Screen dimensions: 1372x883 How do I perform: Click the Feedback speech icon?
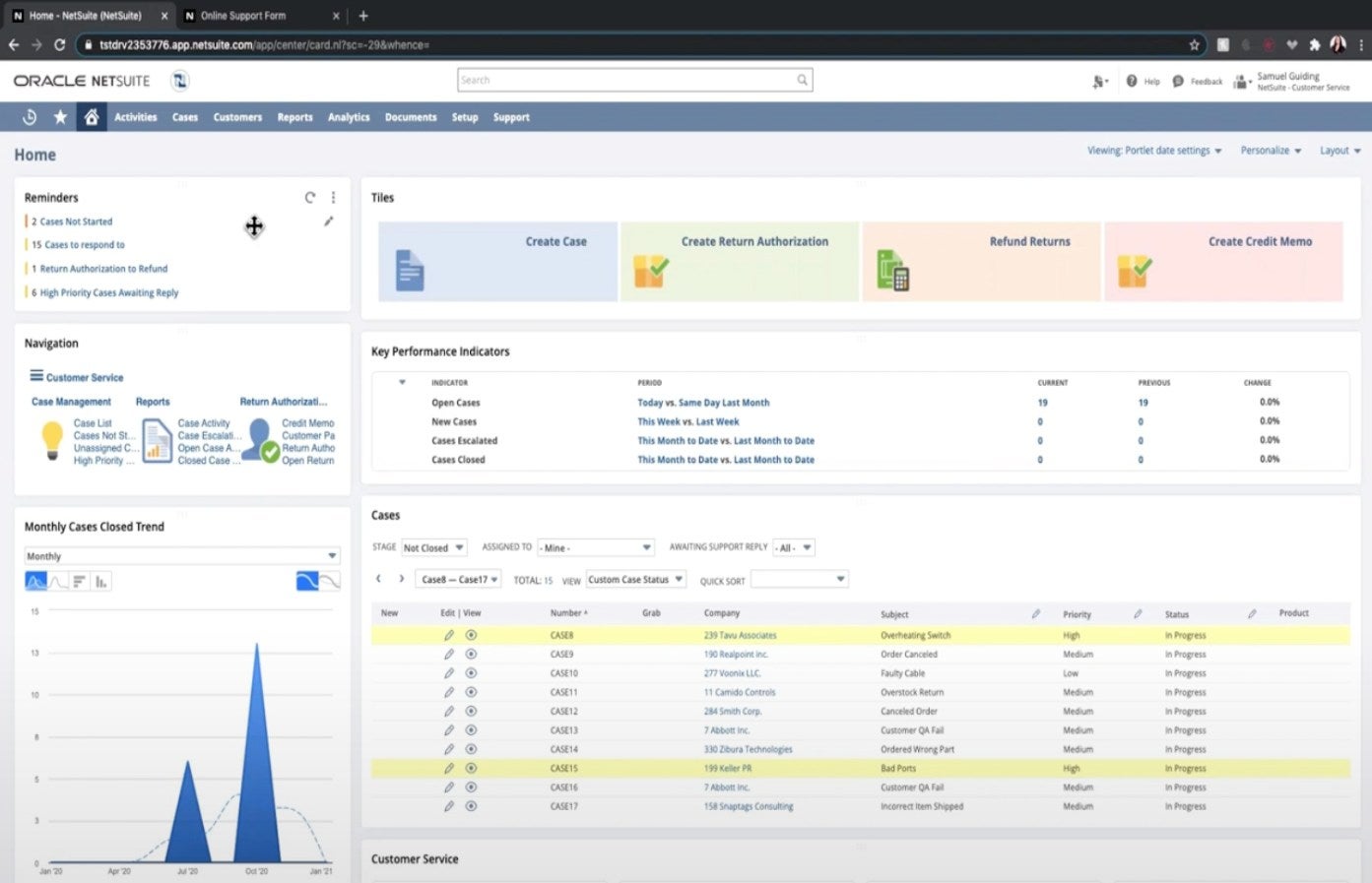pyautogui.click(x=1178, y=81)
